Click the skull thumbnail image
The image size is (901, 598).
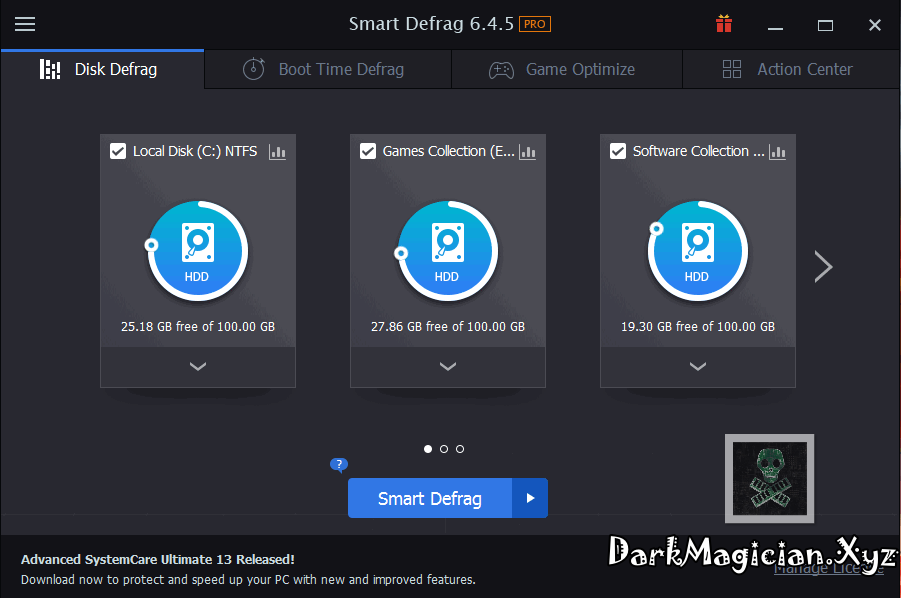pyautogui.click(x=769, y=479)
